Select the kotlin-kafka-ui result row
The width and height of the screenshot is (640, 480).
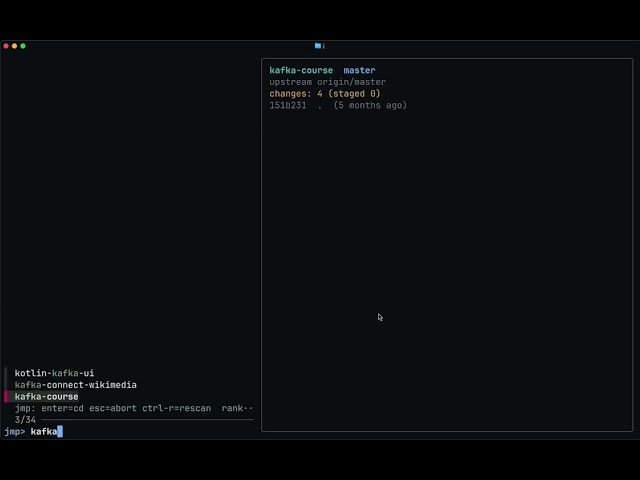pyautogui.click(x=54, y=373)
